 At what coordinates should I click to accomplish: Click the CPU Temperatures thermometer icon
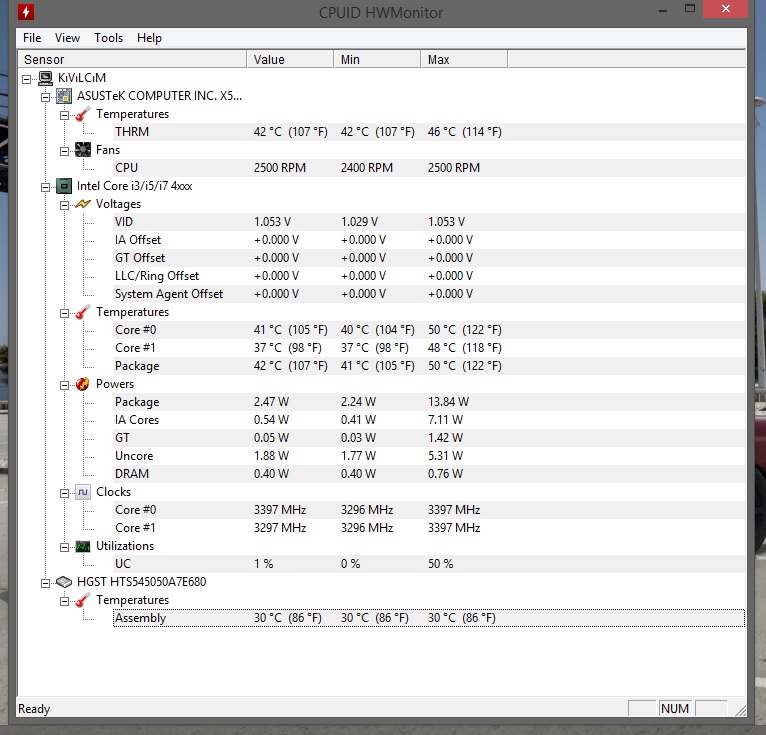tap(83, 312)
